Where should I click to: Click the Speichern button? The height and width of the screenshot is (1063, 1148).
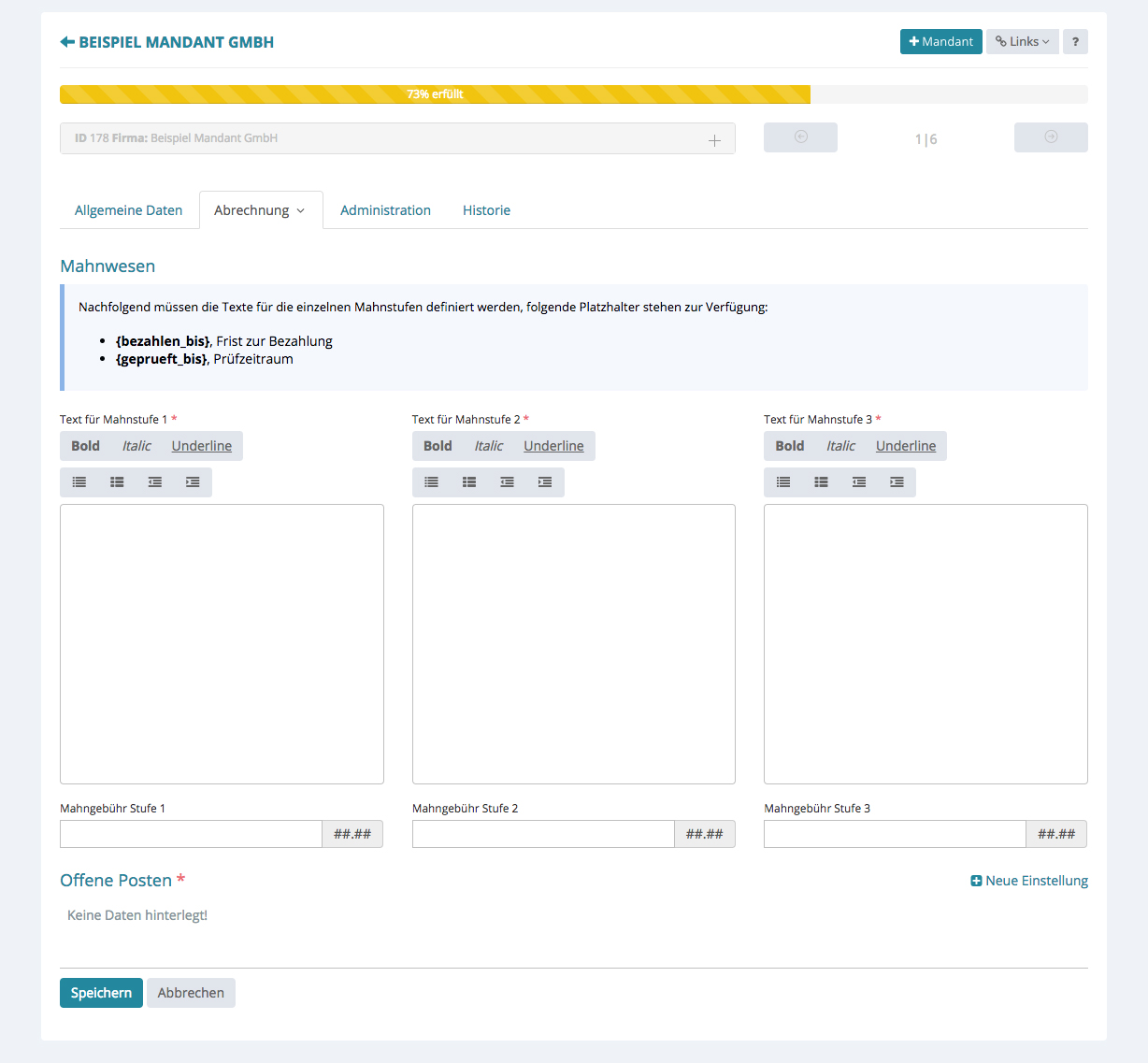pos(101,993)
